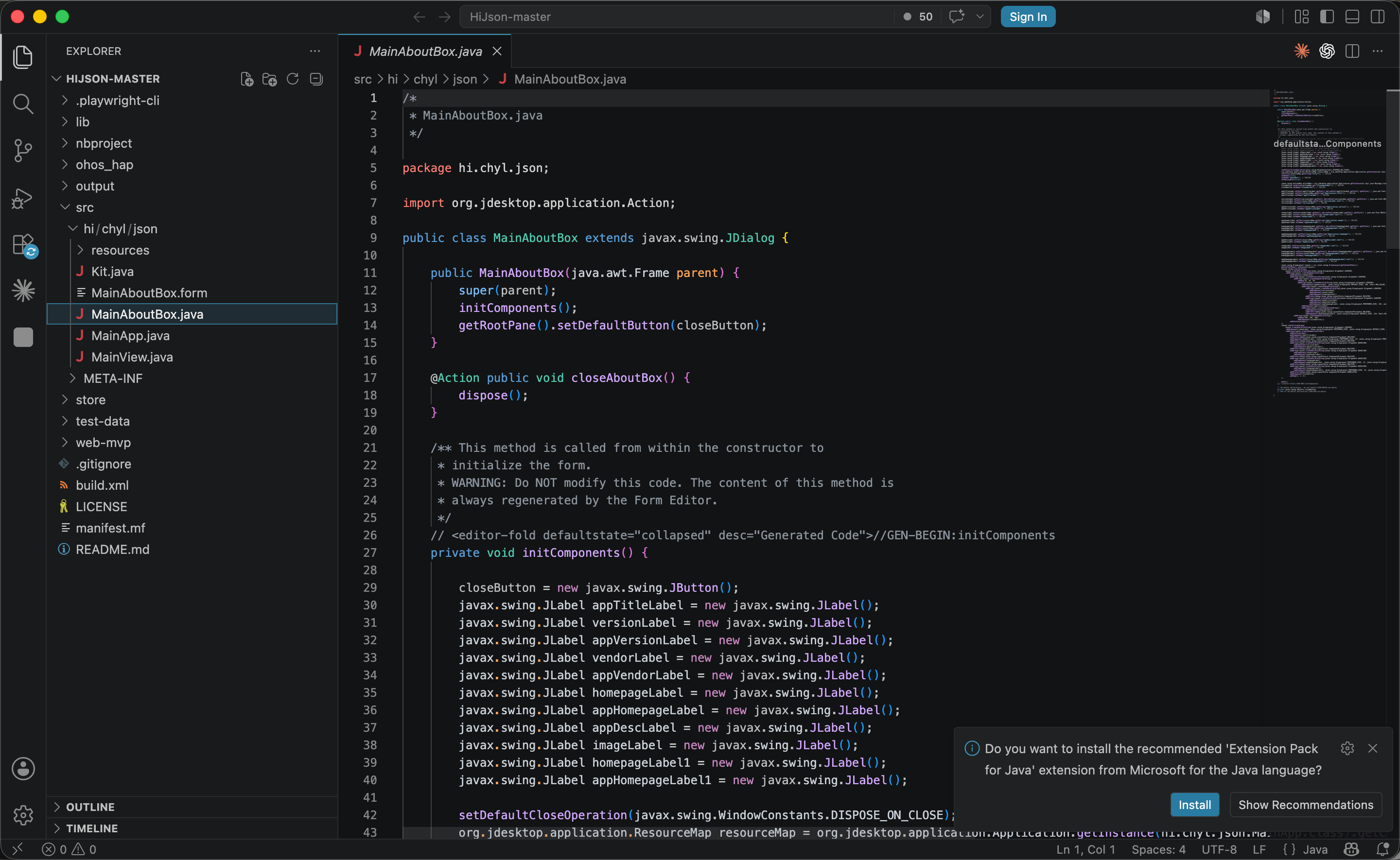Click the orange starburst icon in editor toolbar
Screen dimensions: 1400x860
1302,51
